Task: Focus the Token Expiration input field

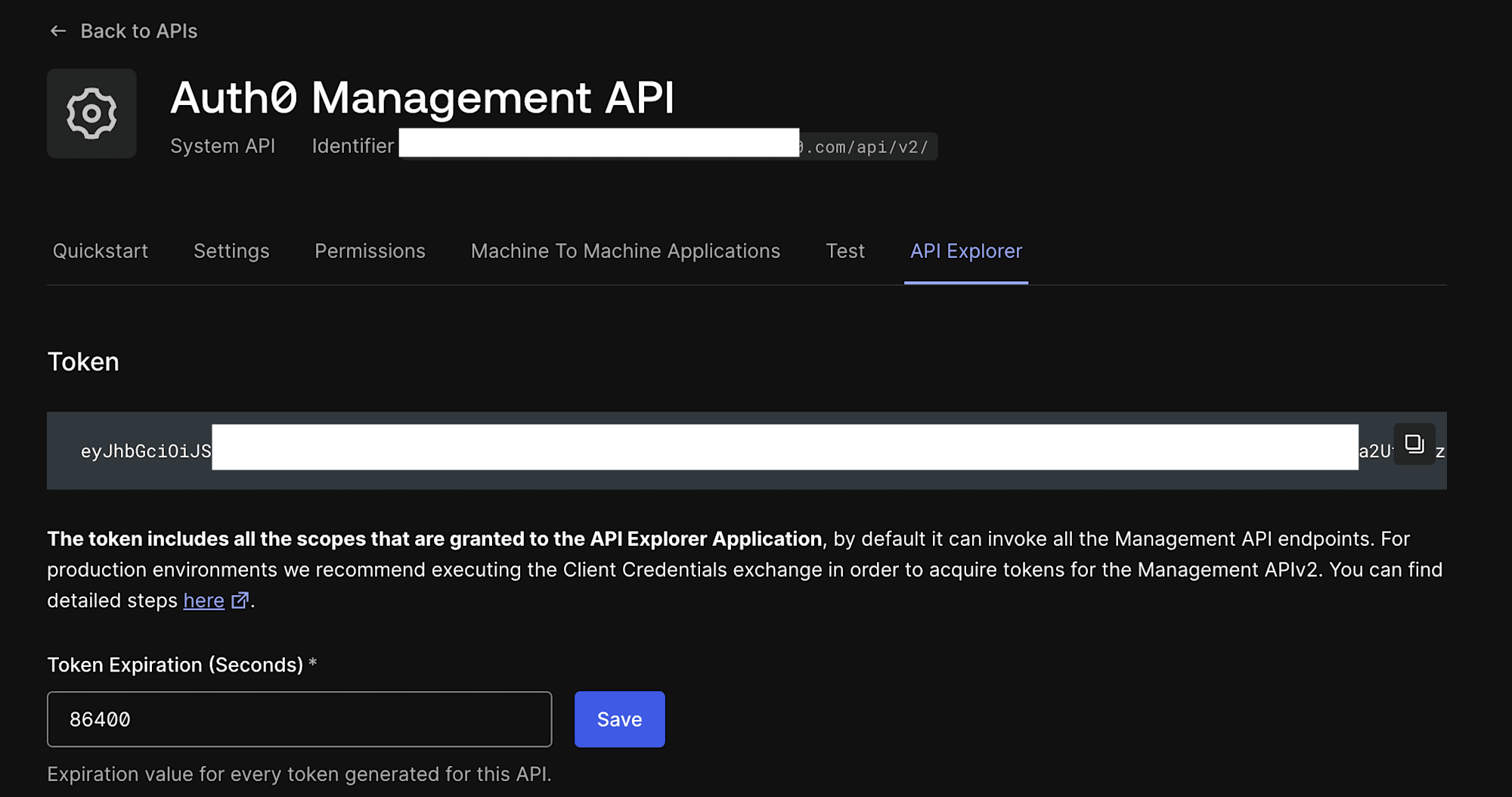Action: click(x=299, y=719)
